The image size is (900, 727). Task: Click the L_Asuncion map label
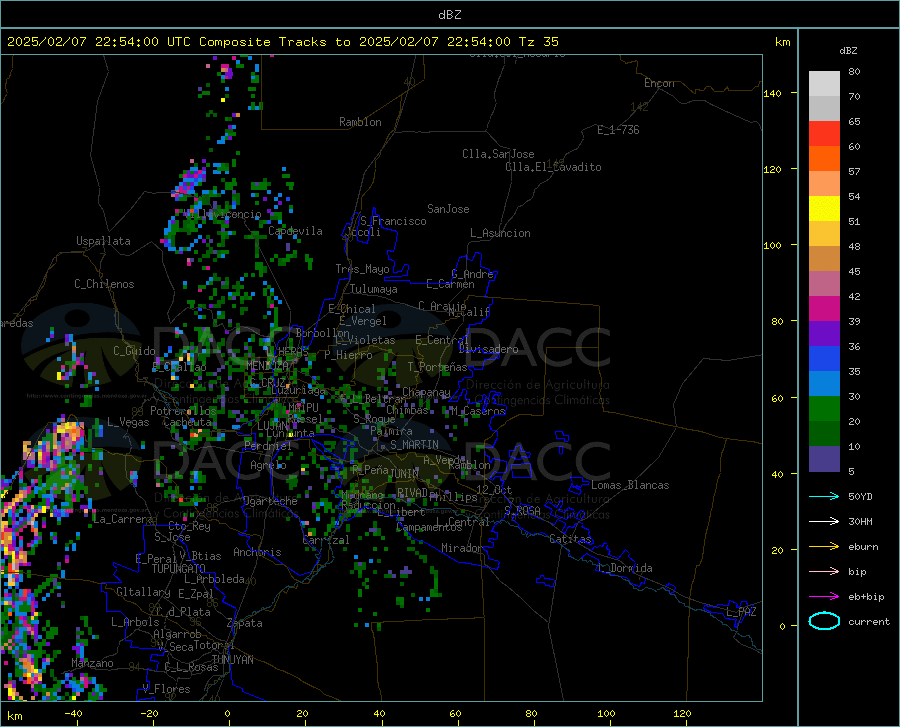[500, 233]
